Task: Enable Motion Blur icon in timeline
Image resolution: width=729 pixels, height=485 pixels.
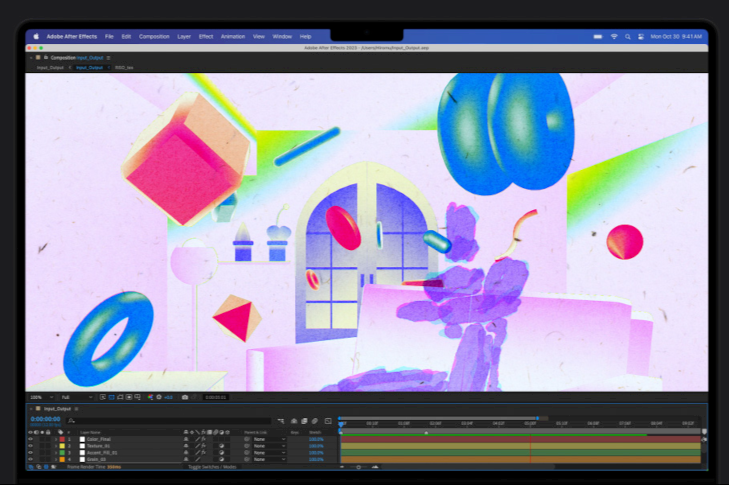Action: (315, 421)
